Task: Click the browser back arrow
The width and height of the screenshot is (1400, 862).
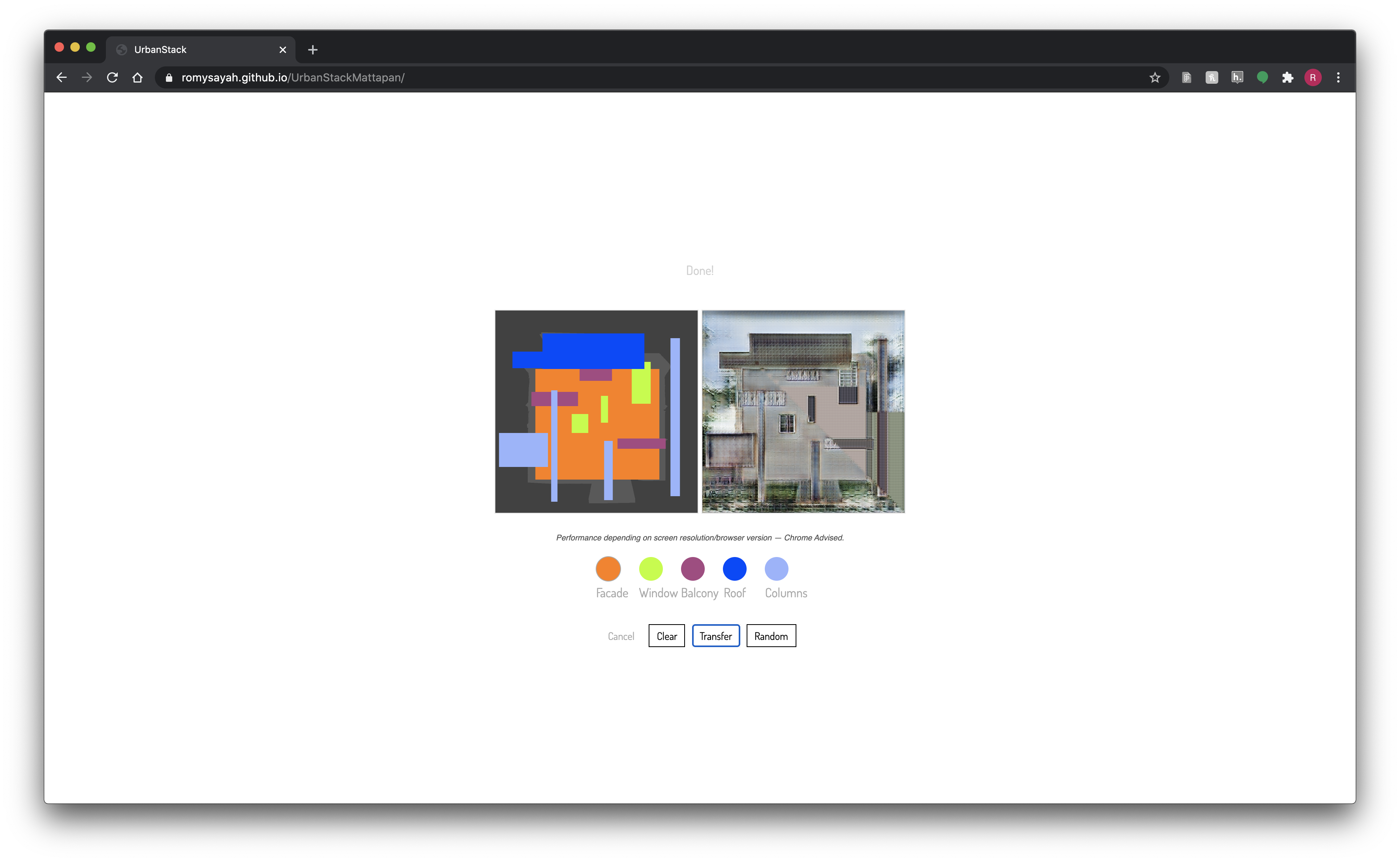Action: point(62,77)
